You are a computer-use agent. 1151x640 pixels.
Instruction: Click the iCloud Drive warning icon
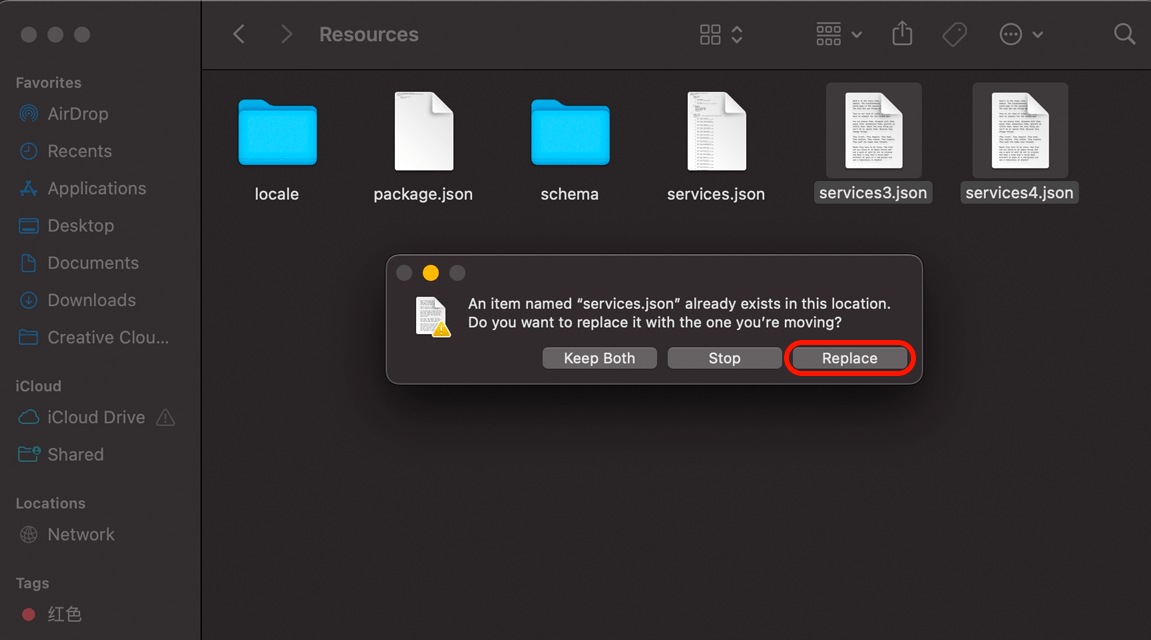point(166,418)
